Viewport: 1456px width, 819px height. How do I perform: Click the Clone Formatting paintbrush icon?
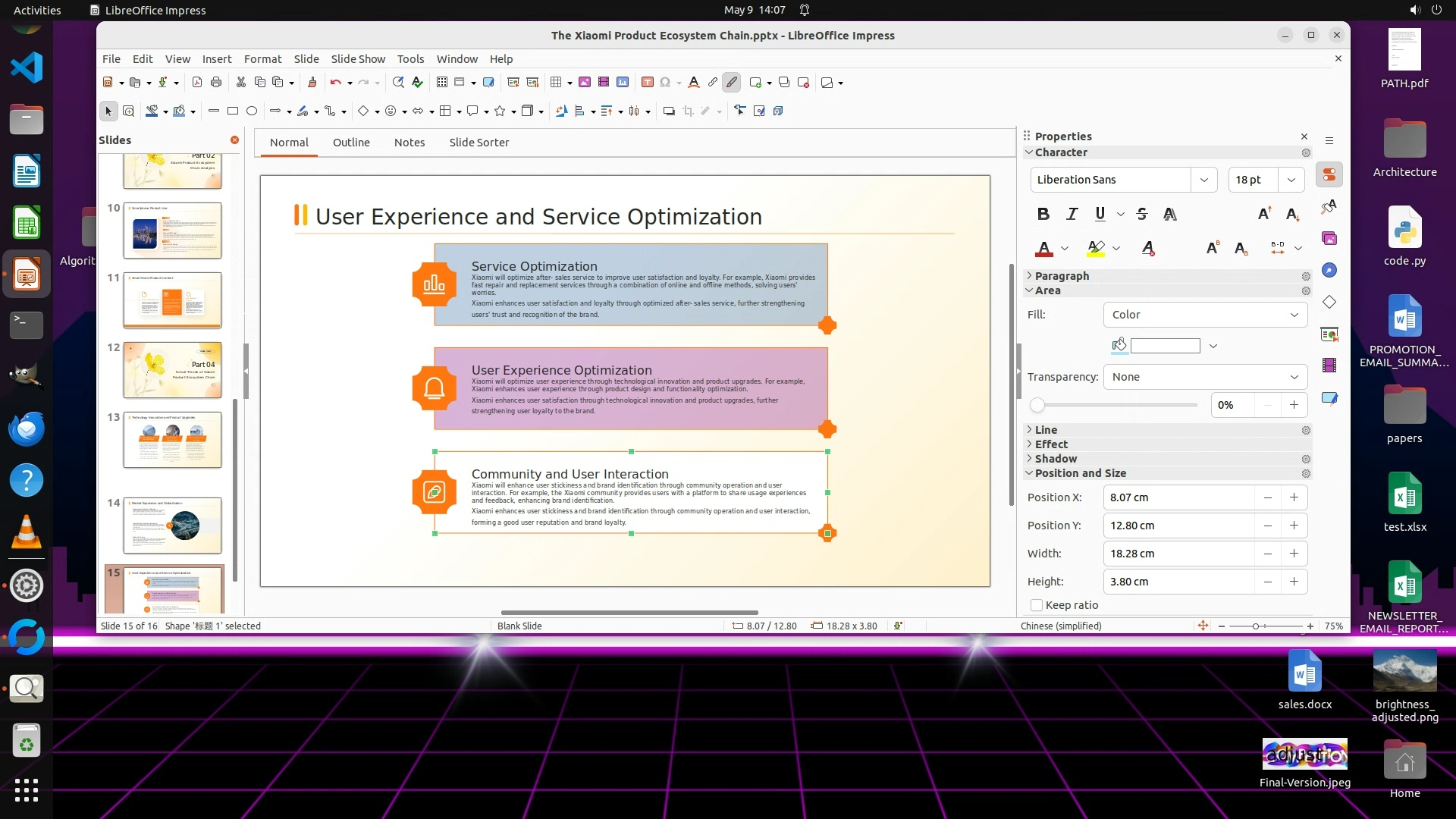pyautogui.click(x=312, y=83)
